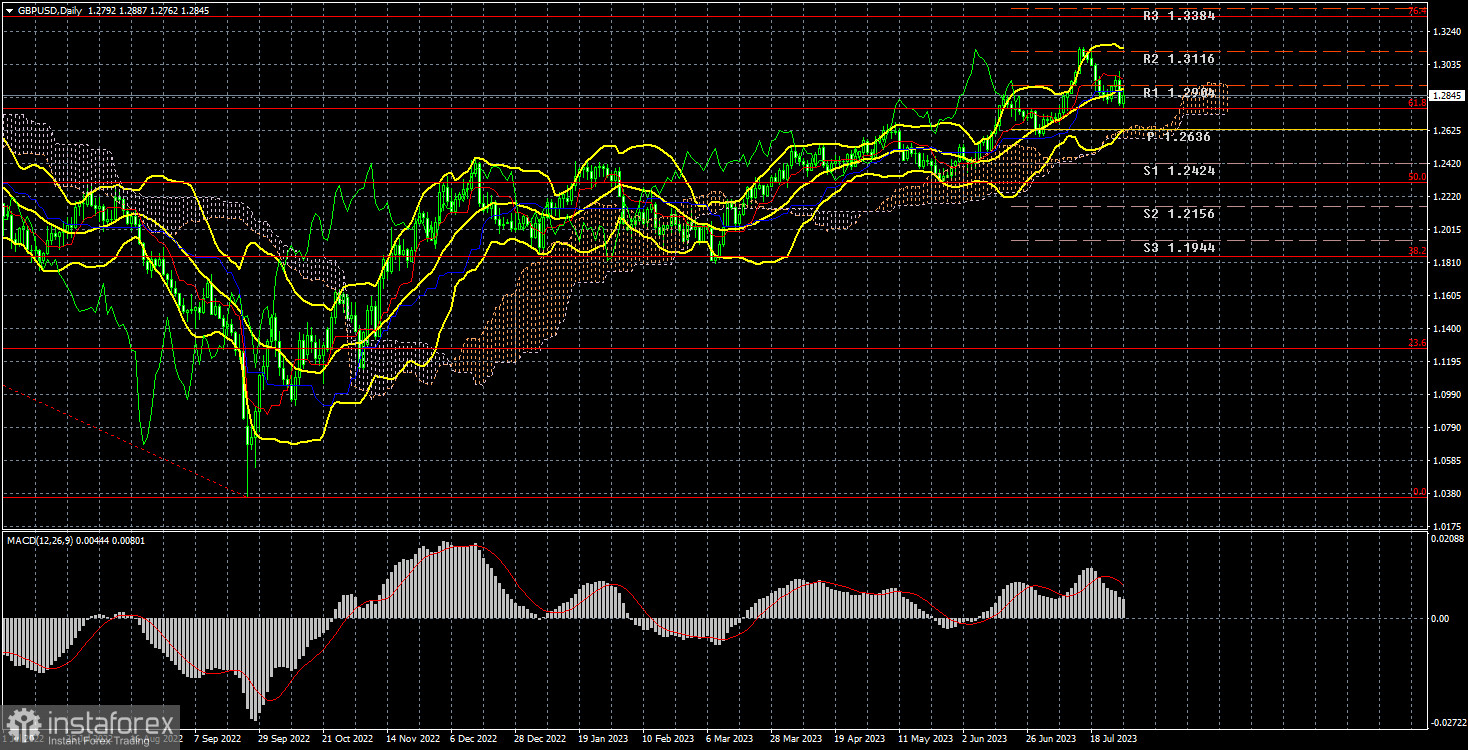Click the 7 Sep 2022 date label
Screen dimensions: 1468x750
tap(218, 739)
